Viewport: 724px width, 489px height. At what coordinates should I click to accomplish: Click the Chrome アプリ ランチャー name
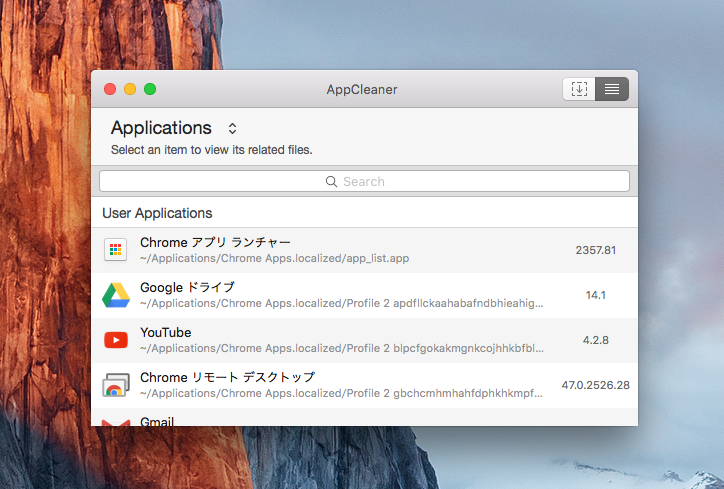[215, 242]
